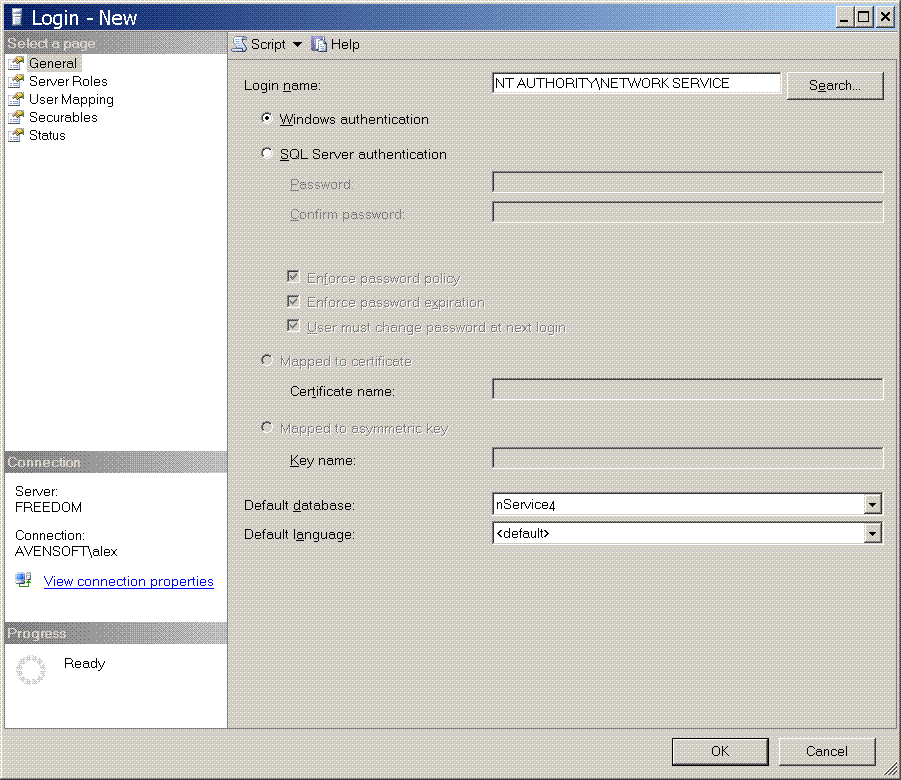This screenshot has width=901, height=780.
Task: Click the Status page icon
Action: [x=16, y=135]
